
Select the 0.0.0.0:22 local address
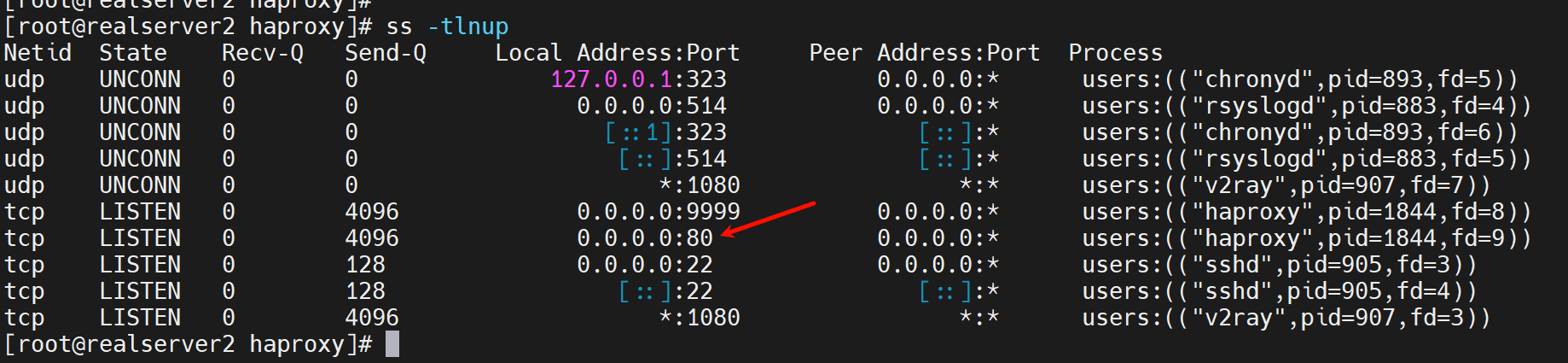(x=644, y=265)
